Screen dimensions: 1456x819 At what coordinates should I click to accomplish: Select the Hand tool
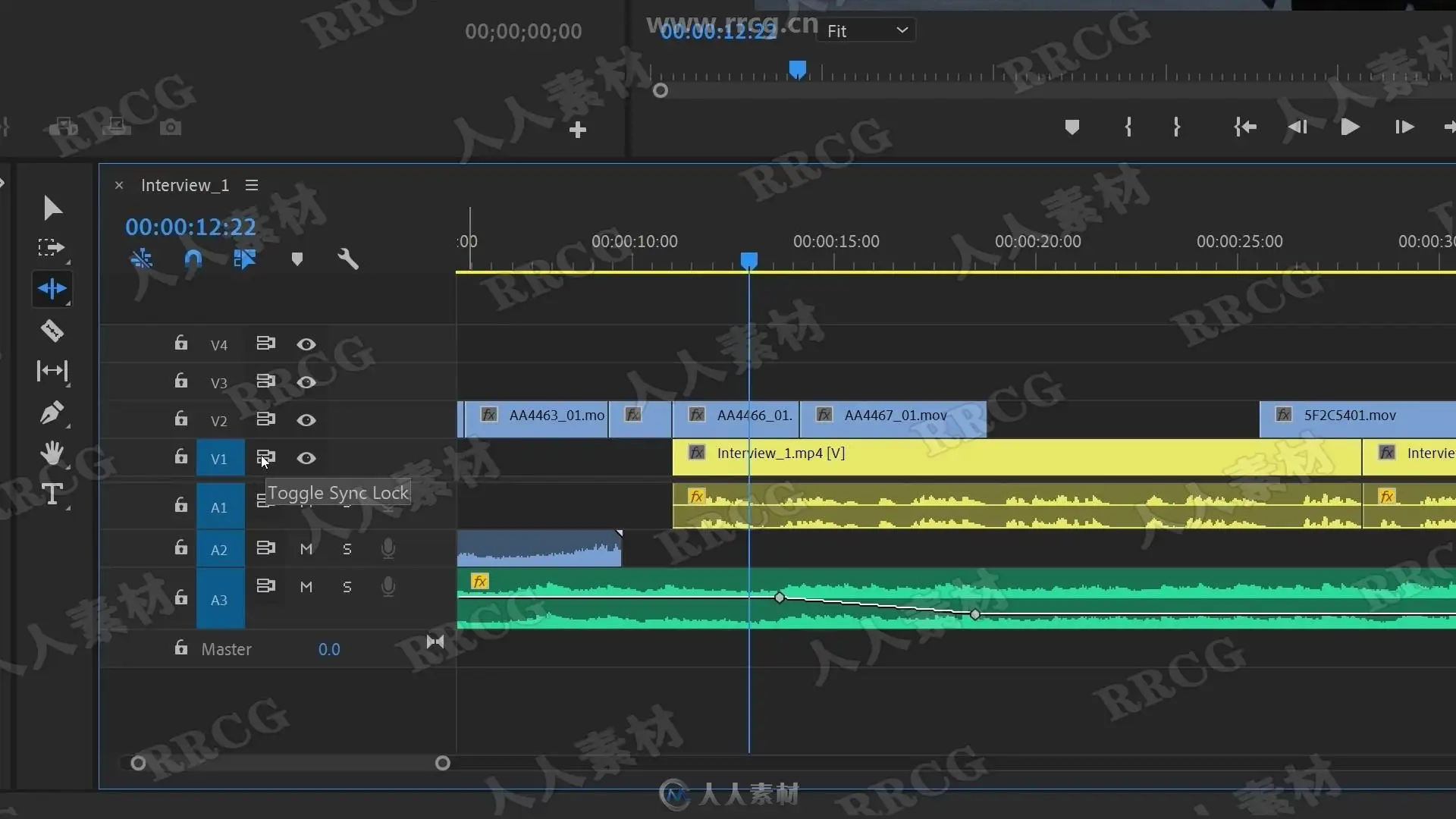52,453
